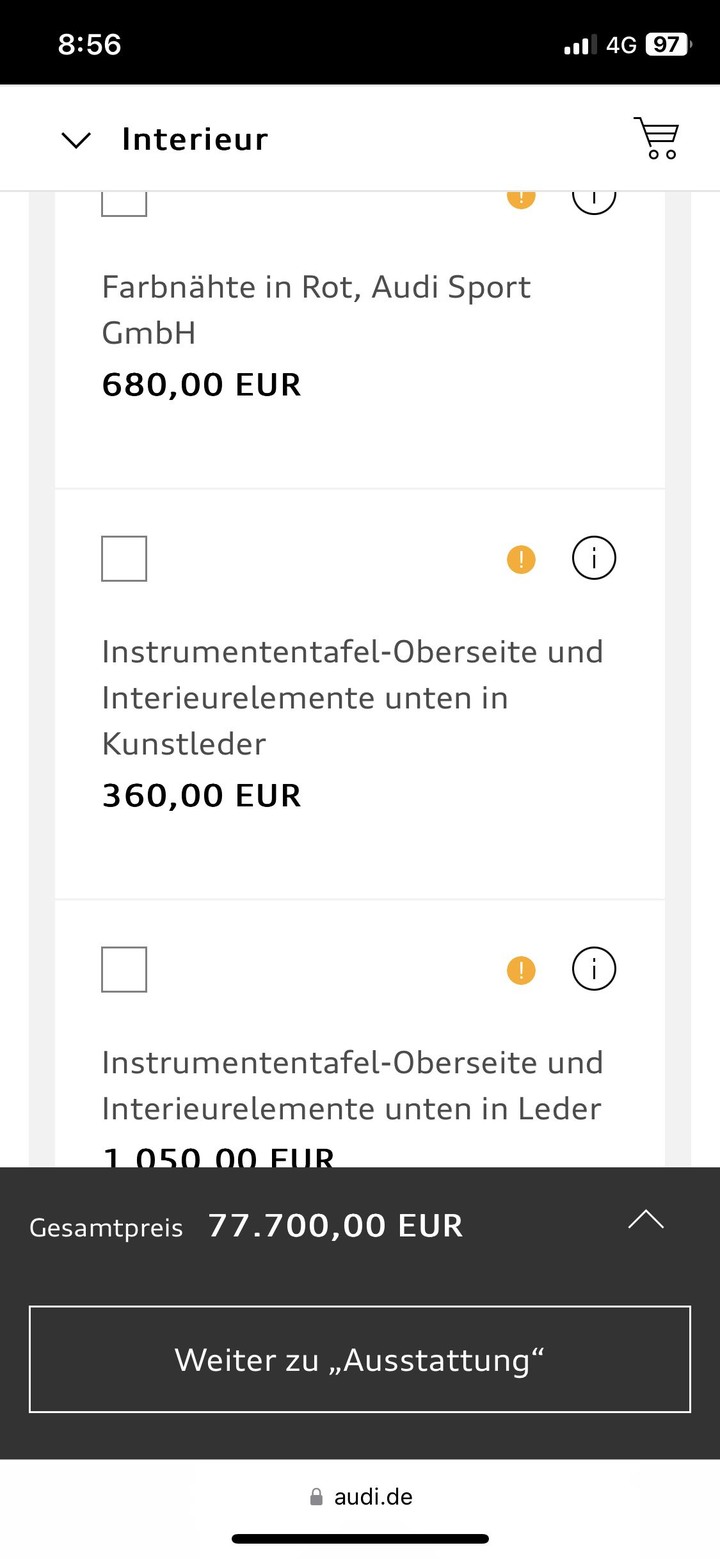The width and height of the screenshot is (720, 1559).
Task: Tap orange warning icon on Kunstleder option
Action: point(521,559)
